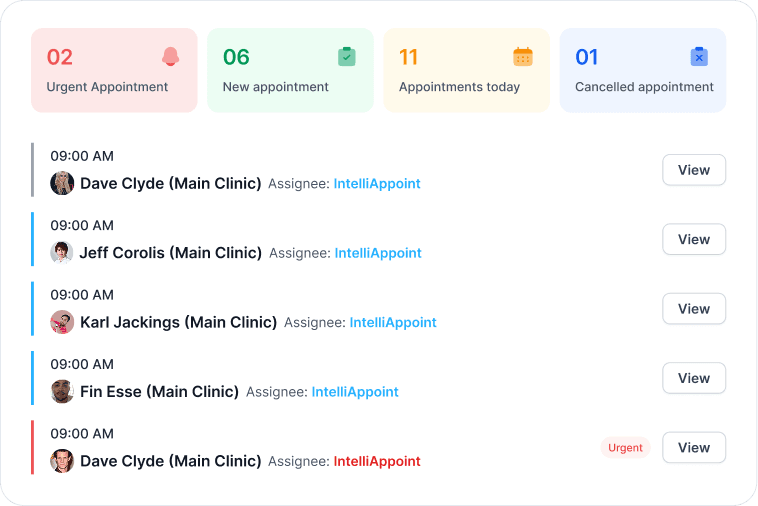The image size is (758, 506).
Task: Click Jeff Corolis avatar photo
Action: point(62,253)
